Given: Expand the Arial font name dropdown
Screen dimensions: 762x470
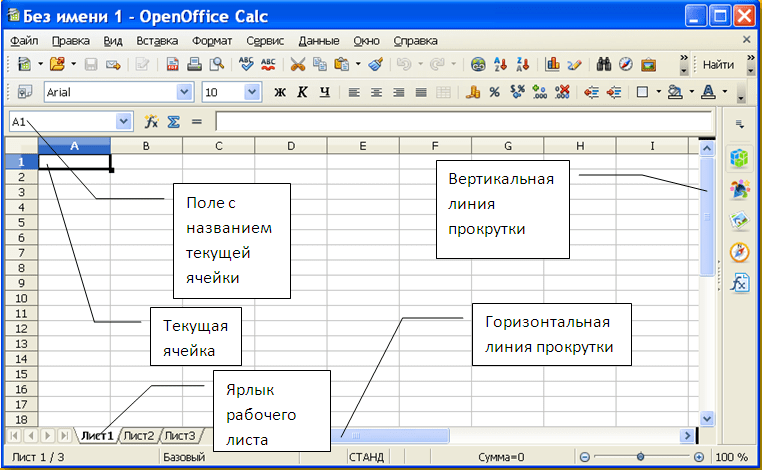Looking at the screenshot, I should pos(184,92).
